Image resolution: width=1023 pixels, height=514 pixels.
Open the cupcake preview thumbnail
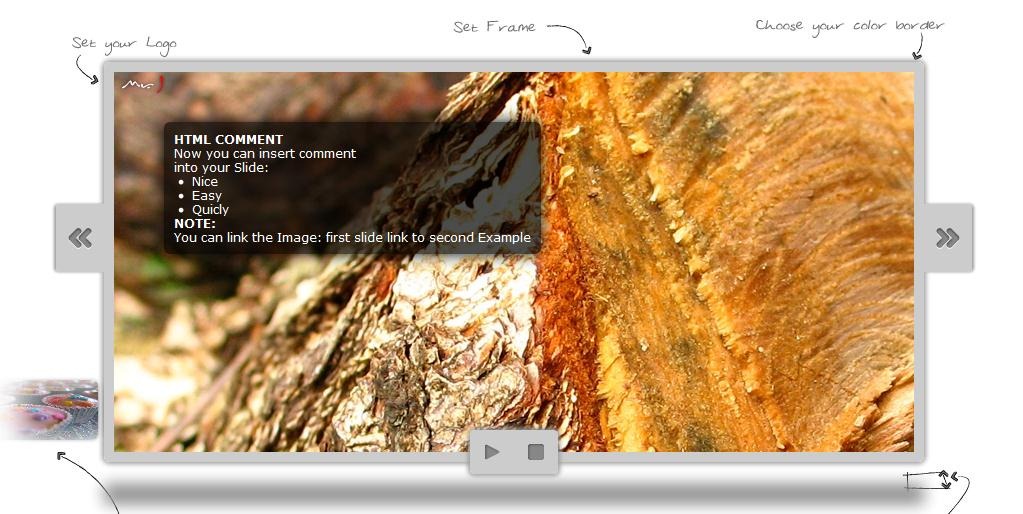pos(50,409)
